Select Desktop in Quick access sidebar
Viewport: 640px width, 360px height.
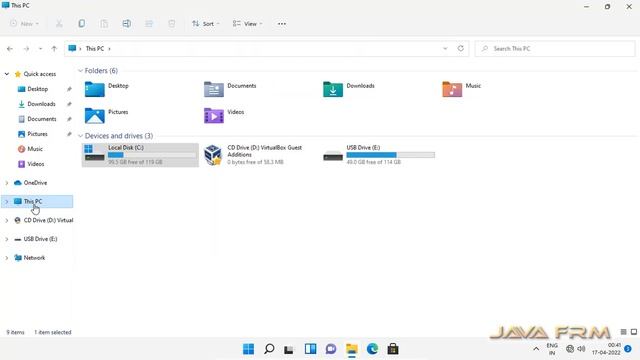click(x=37, y=89)
